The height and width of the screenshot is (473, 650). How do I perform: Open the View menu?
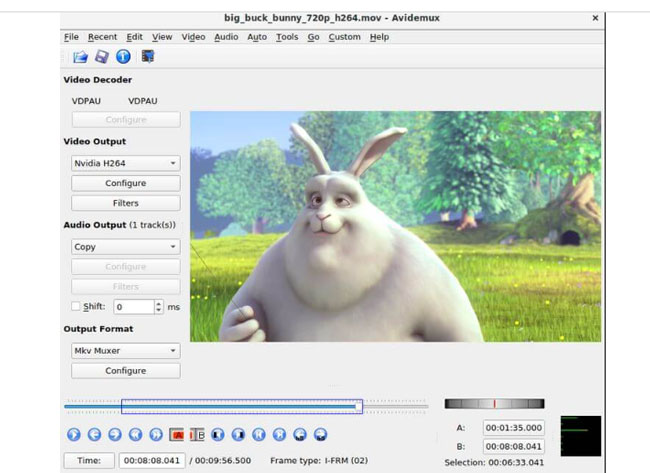162,37
